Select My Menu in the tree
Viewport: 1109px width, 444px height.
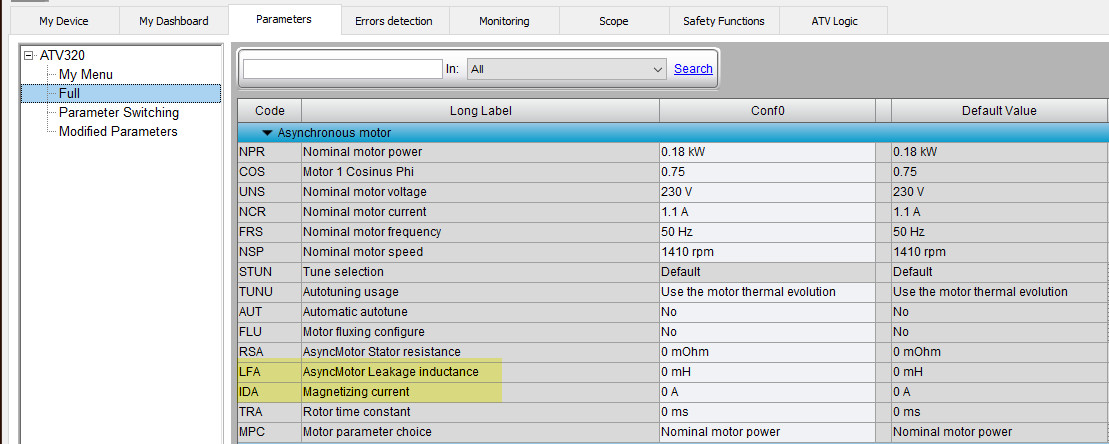coord(86,74)
